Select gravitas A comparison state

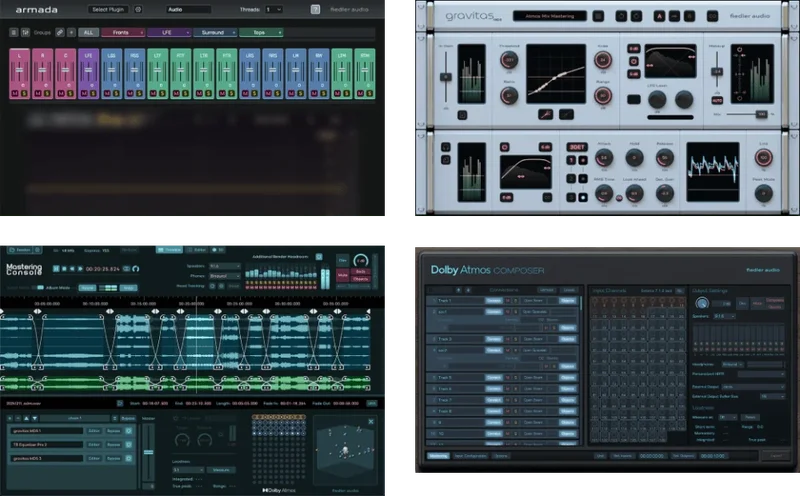[660, 16]
